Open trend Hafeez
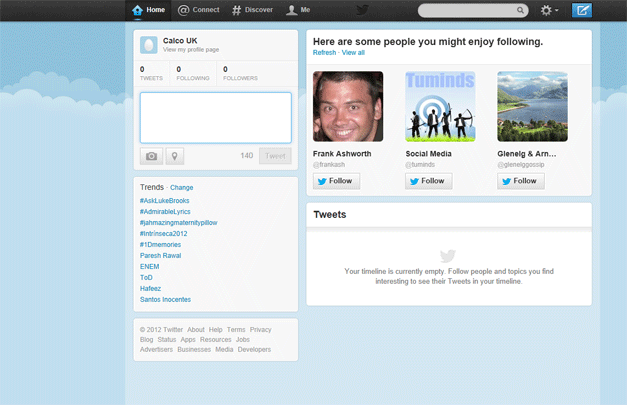The height and width of the screenshot is (405, 627). pyautogui.click(x=150, y=289)
